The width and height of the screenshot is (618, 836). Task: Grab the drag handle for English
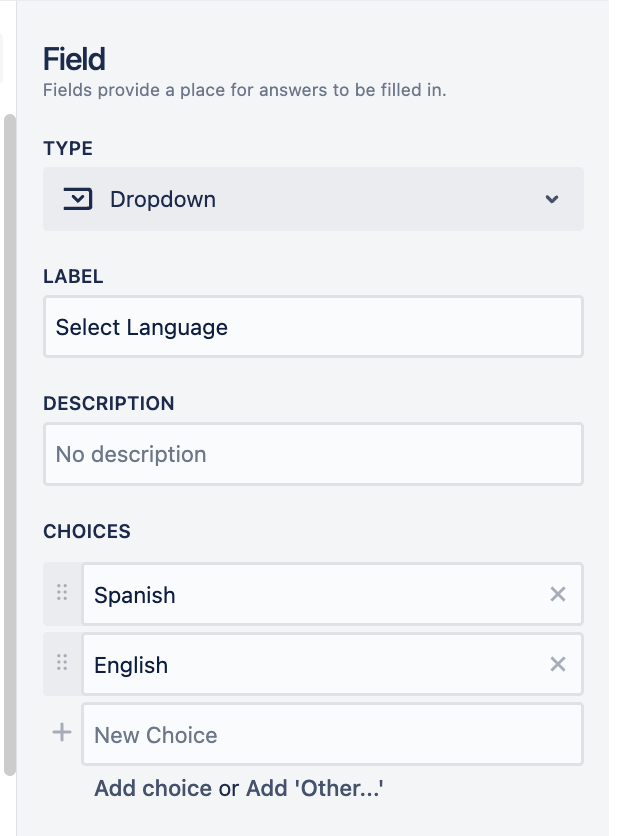tap(62, 663)
